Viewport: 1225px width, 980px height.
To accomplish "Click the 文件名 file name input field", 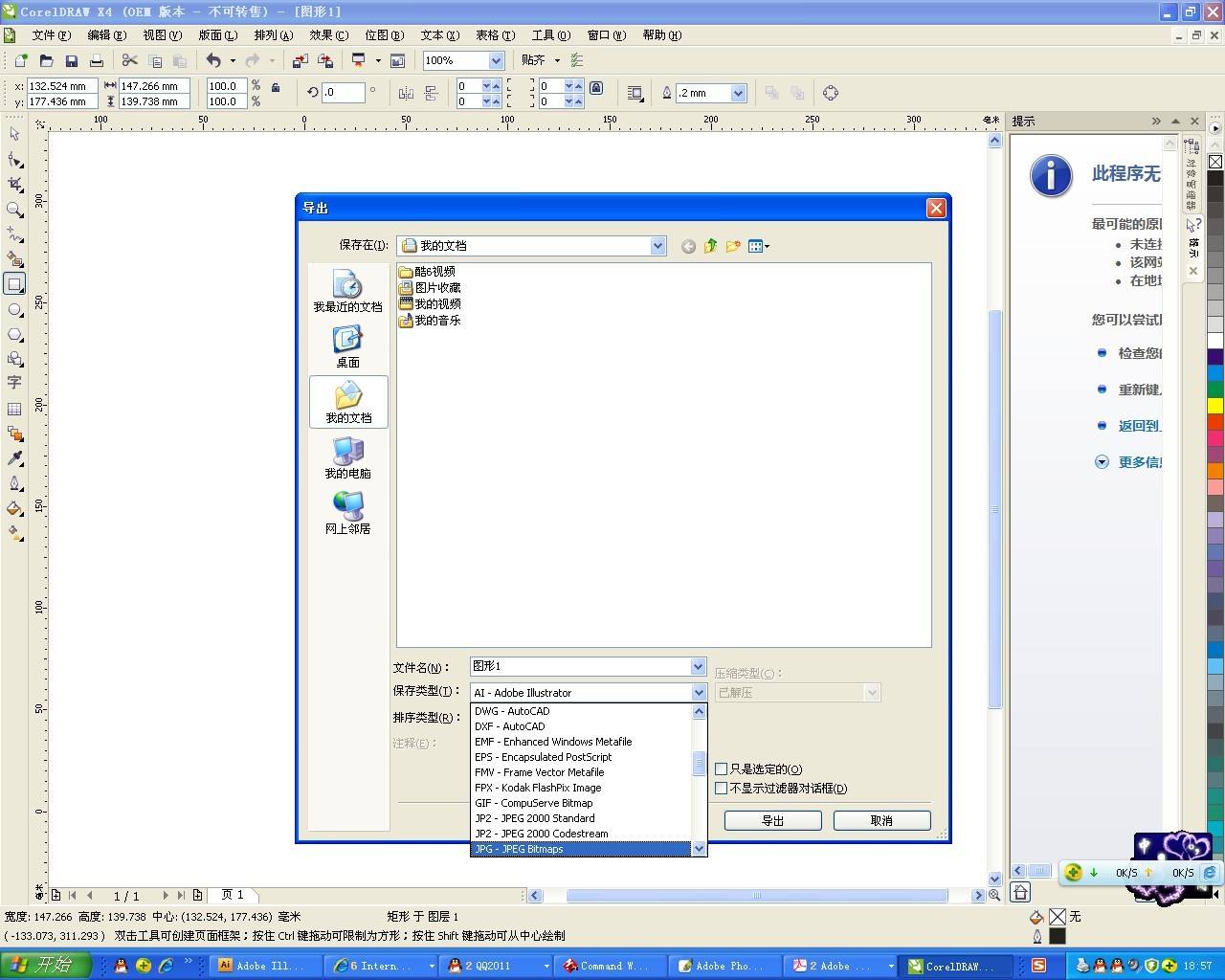I will click(580, 666).
